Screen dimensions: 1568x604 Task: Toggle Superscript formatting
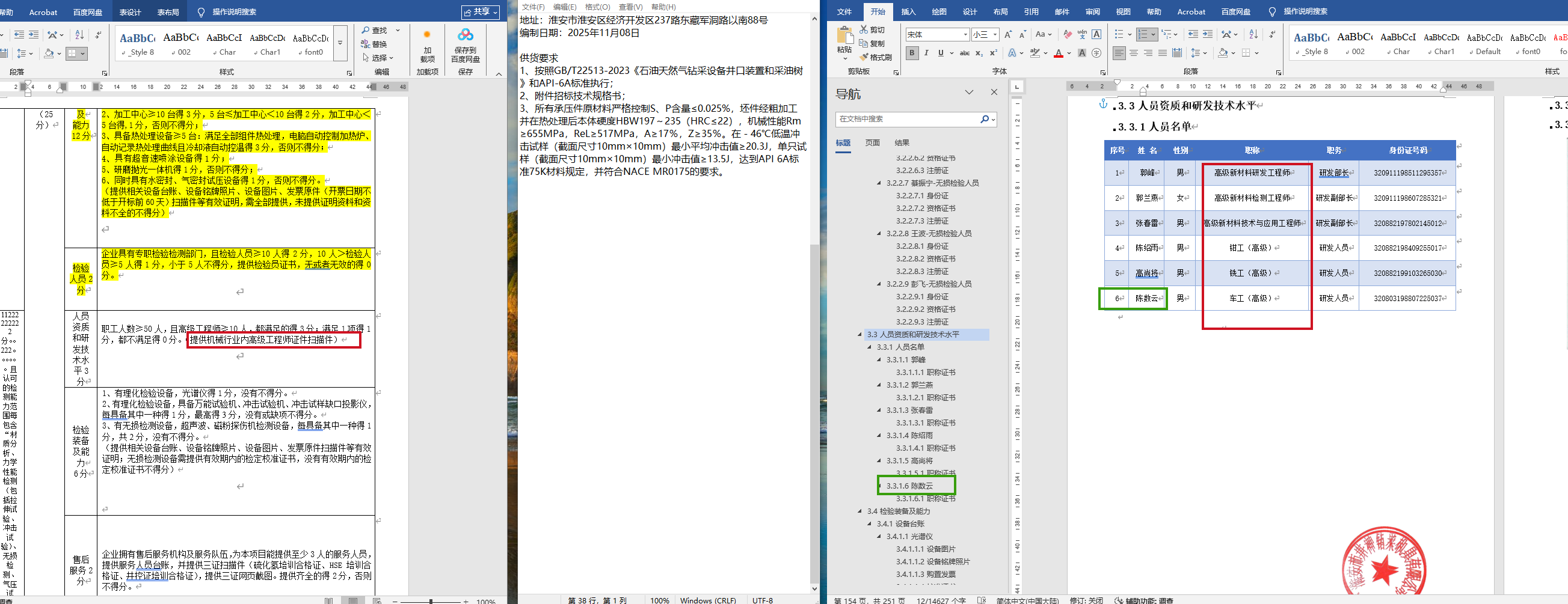pos(993,53)
